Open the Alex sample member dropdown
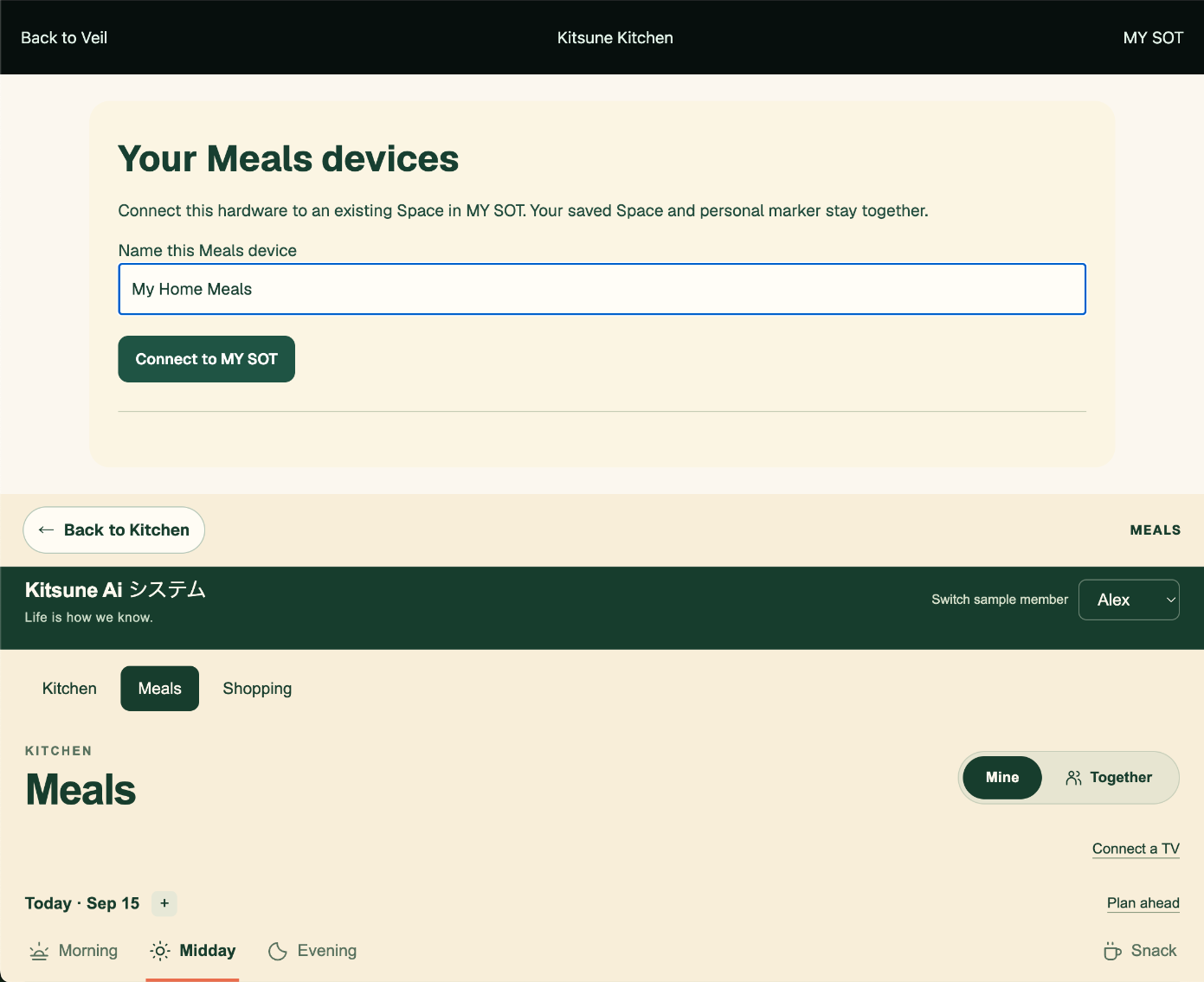Viewport: 1204px width, 982px height. tap(1129, 600)
